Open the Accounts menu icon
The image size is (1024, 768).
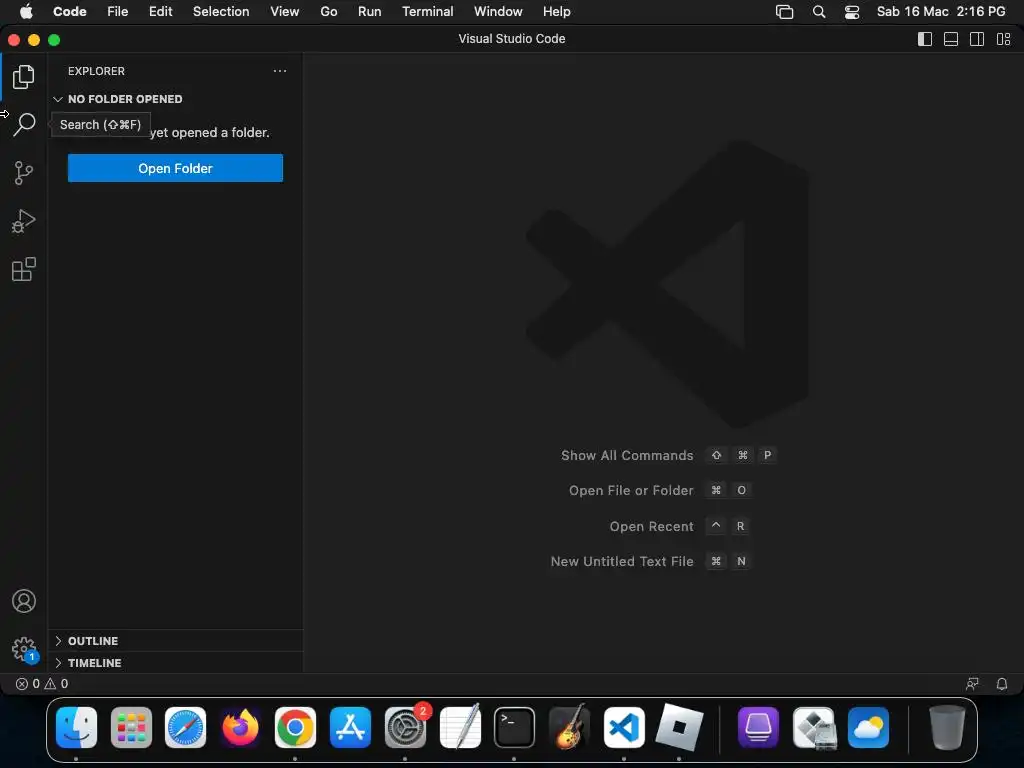pyautogui.click(x=24, y=601)
